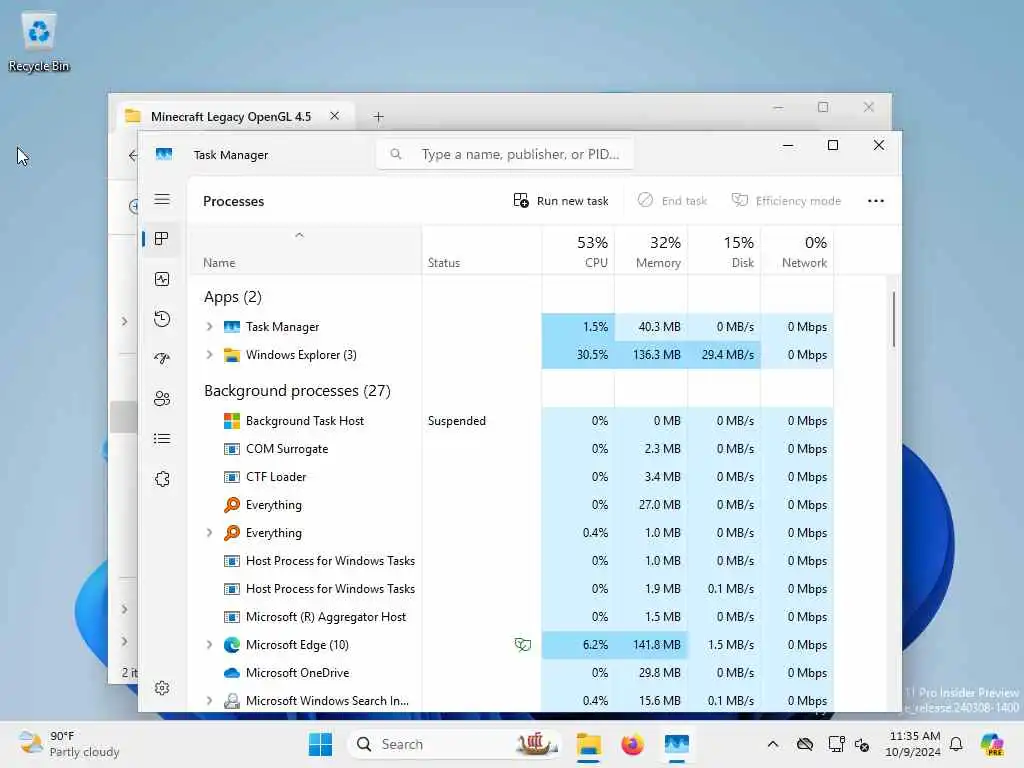Open the clock showing 11:35 AM

point(914,744)
